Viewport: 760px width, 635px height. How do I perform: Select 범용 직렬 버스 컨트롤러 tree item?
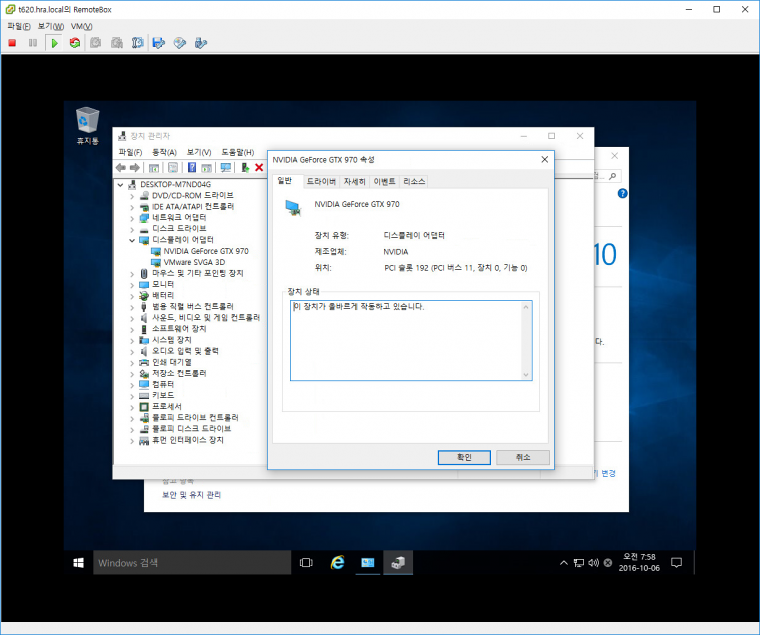click(192, 306)
